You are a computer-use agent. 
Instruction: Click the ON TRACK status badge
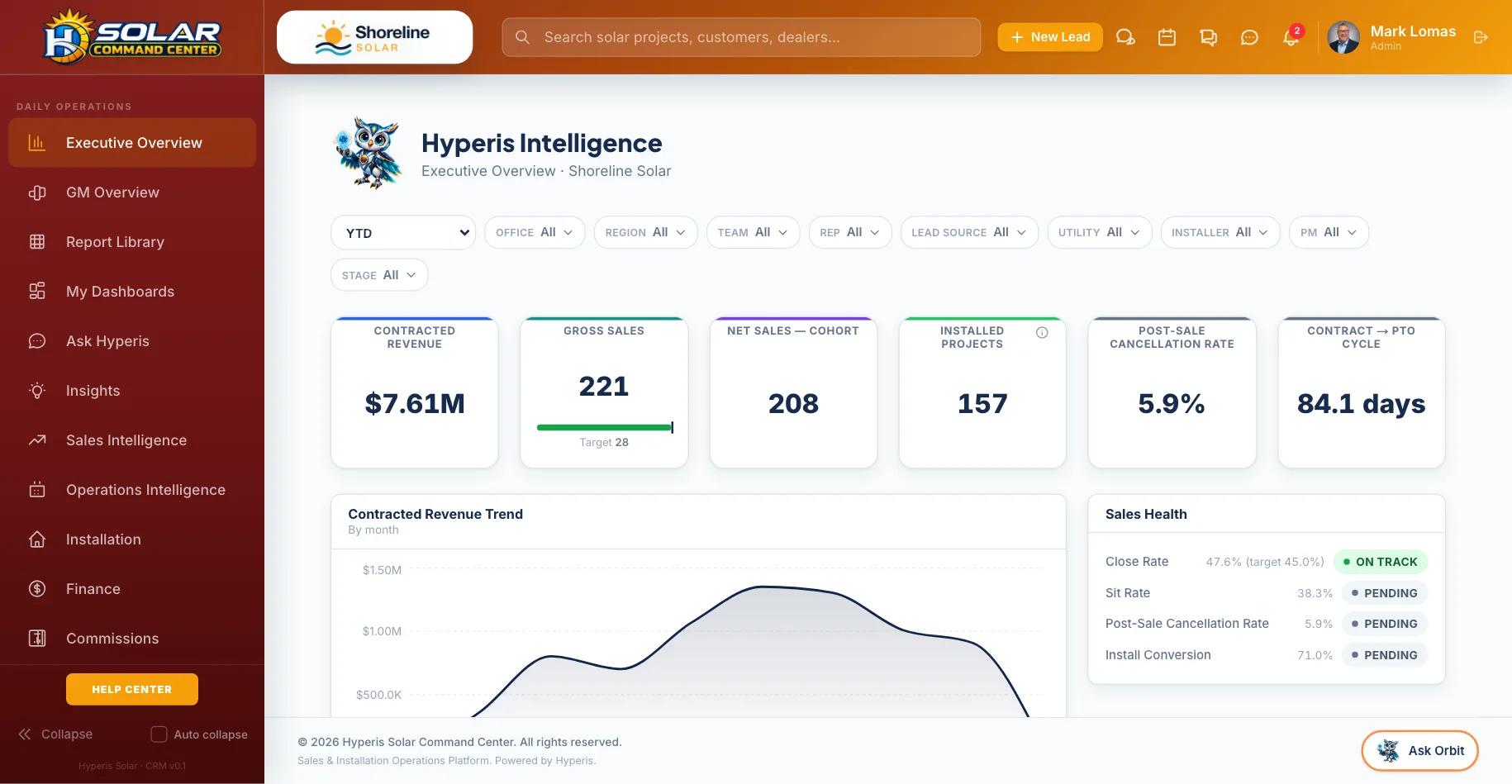pyautogui.click(x=1381, y=562)
